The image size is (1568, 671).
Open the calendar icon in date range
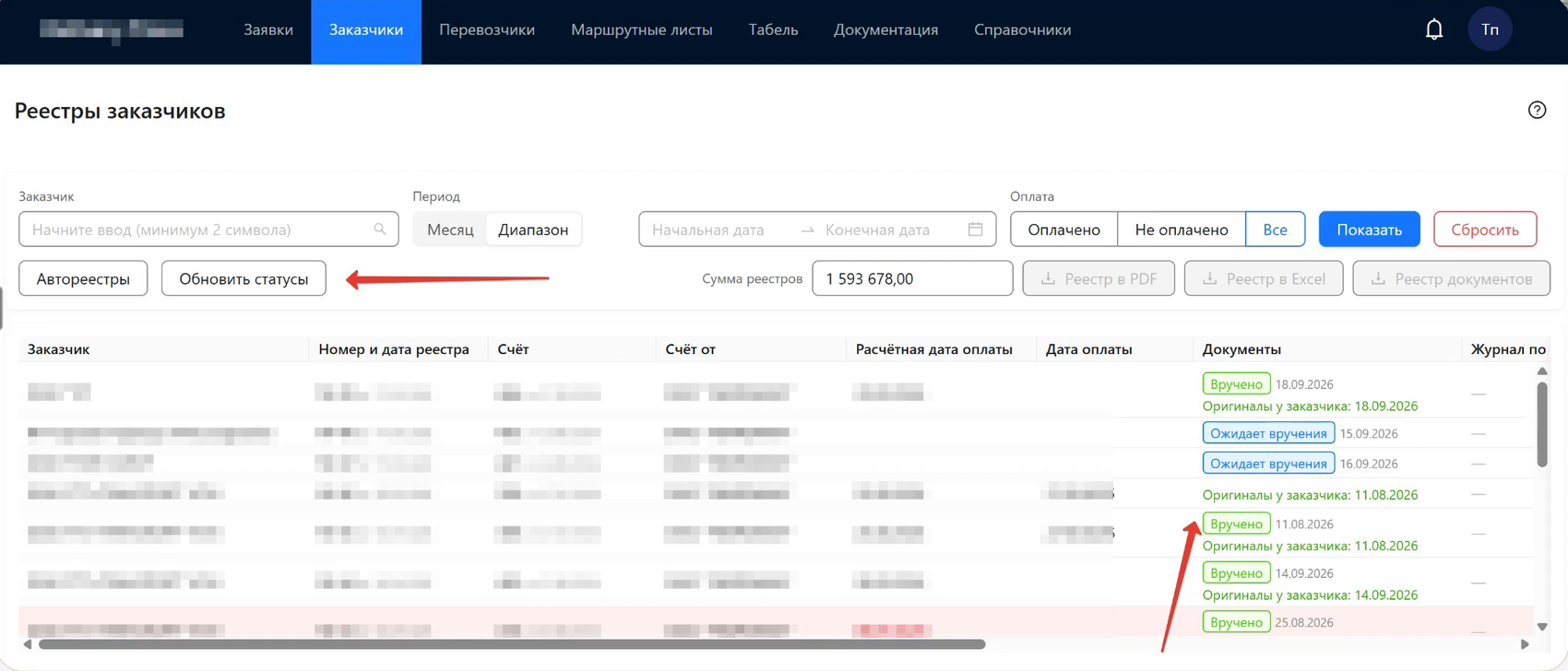pos(975,230)
